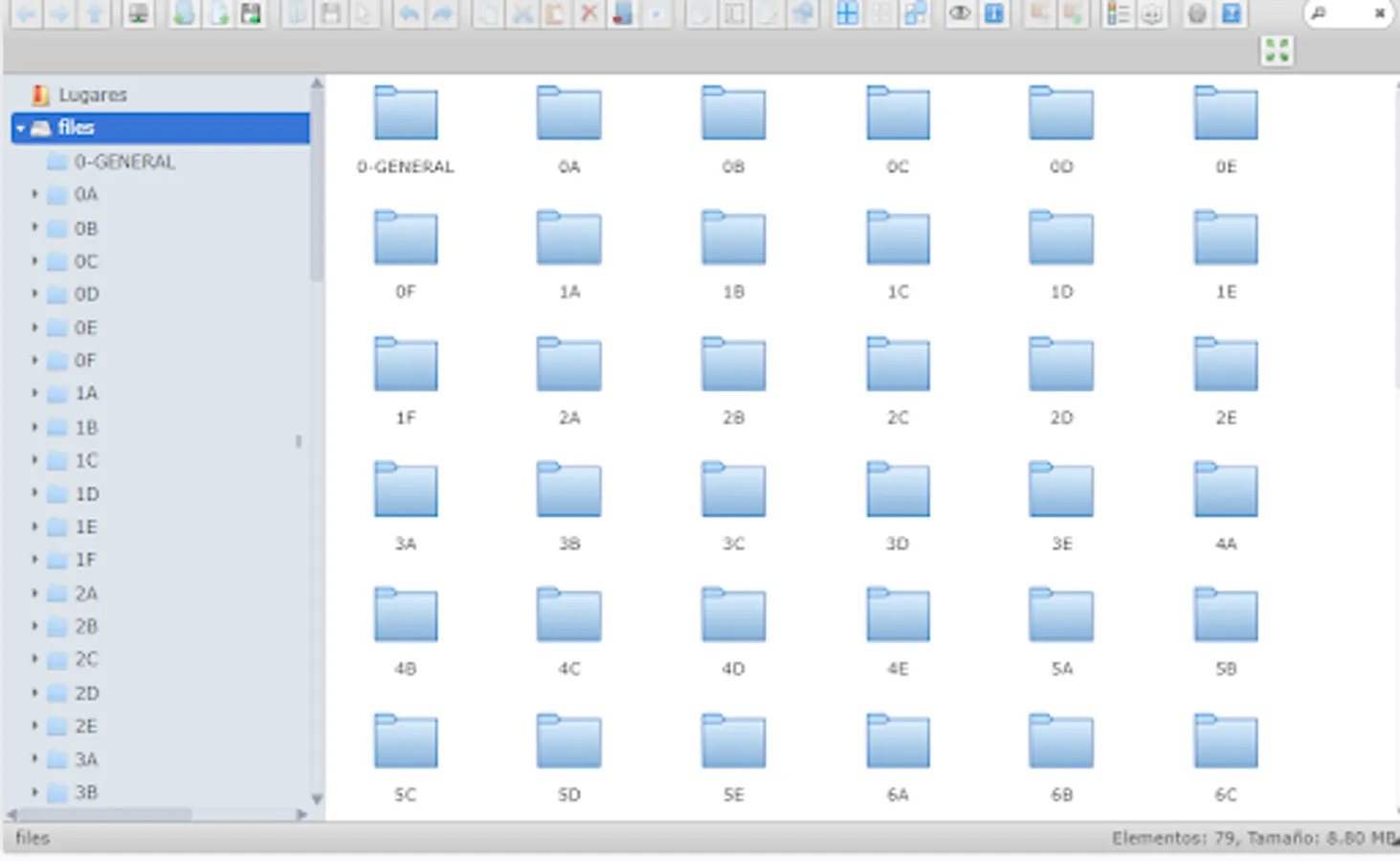Click the invert selection toolbar icon
Screen dimensions: 1400x861
914,14
